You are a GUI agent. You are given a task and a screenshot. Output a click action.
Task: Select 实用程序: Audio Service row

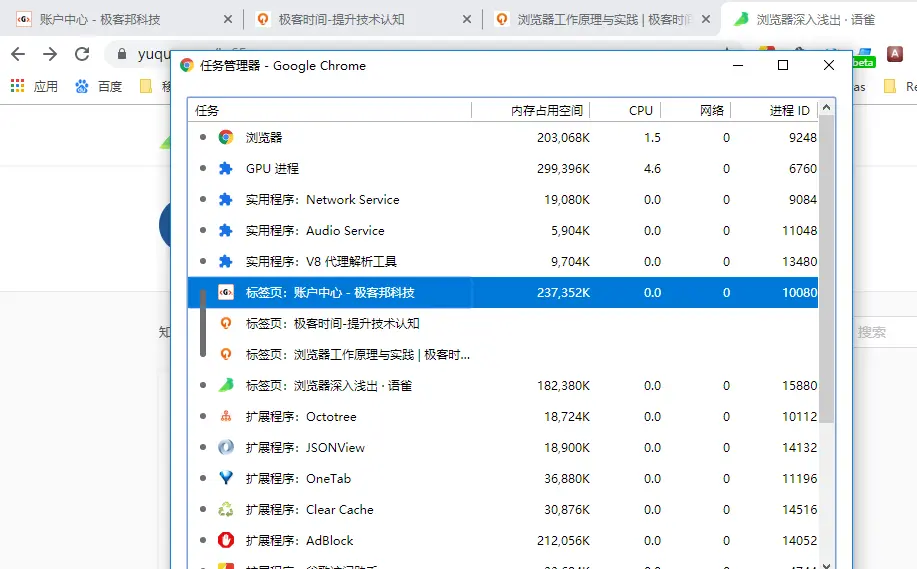[x=503, y=230]
